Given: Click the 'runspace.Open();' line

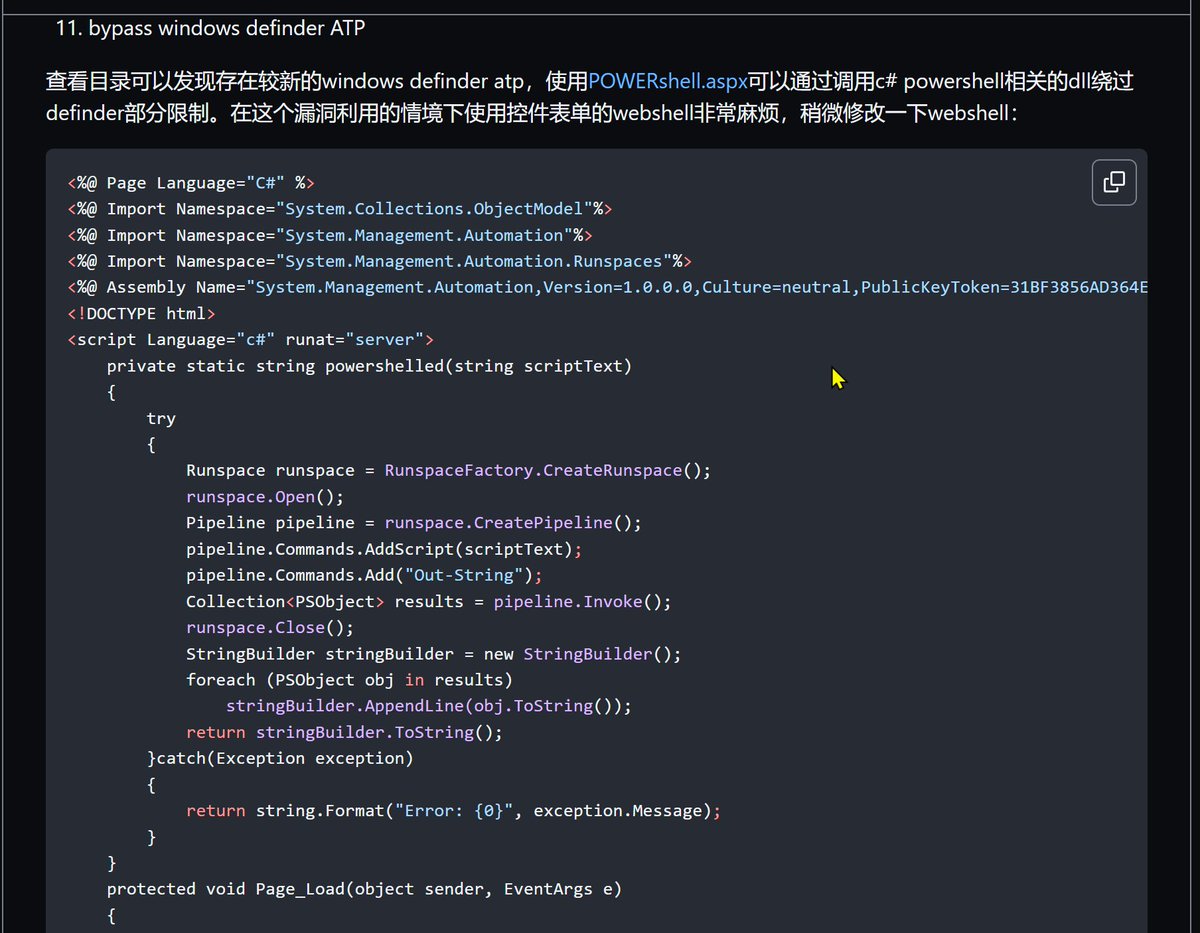Looking at the screenshot, I should [265, 497].
